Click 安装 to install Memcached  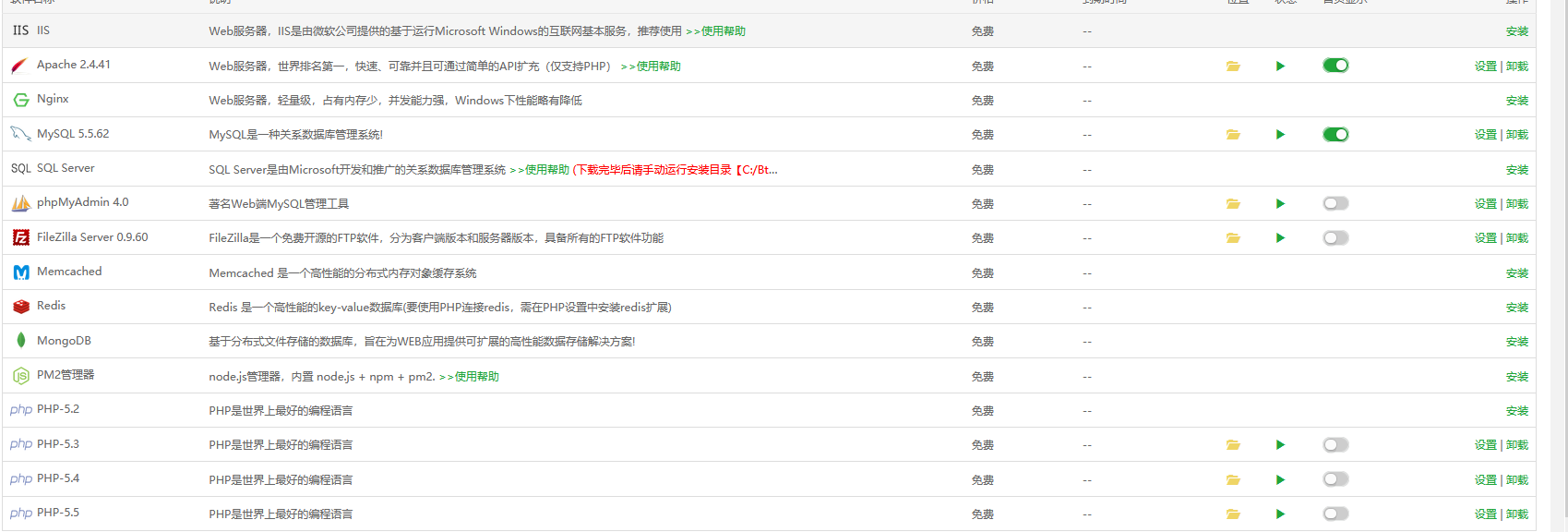1517,273
